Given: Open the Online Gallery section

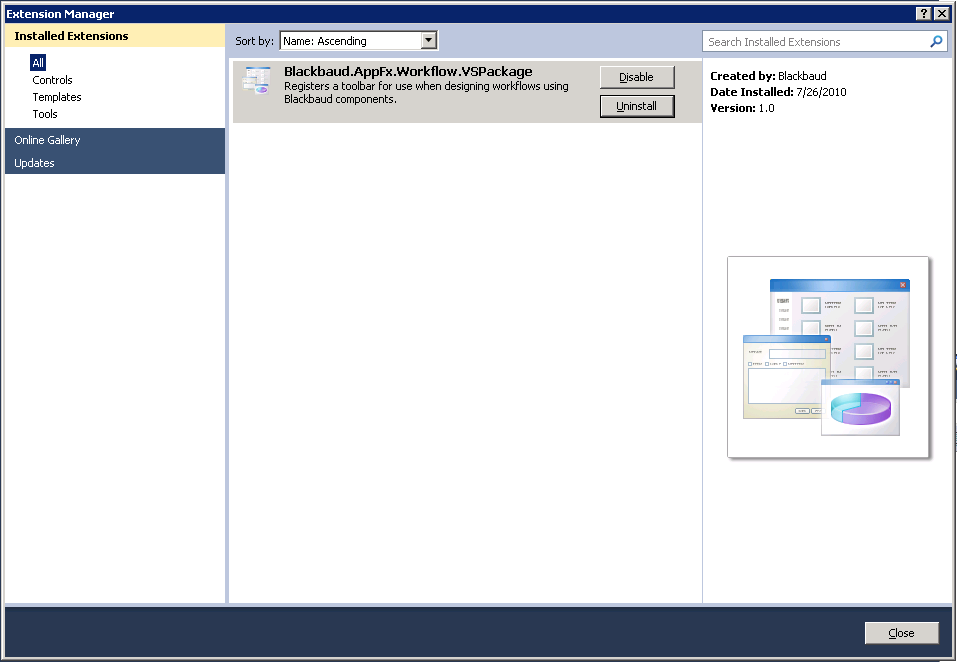Looking at the screenshot, I should tap(115, 140).
